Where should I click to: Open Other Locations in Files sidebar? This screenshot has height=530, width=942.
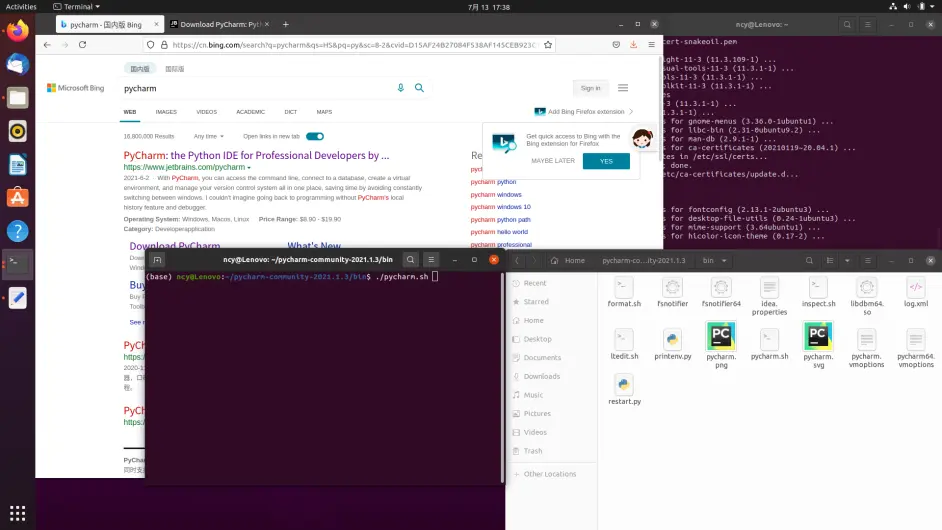(550, 474)
